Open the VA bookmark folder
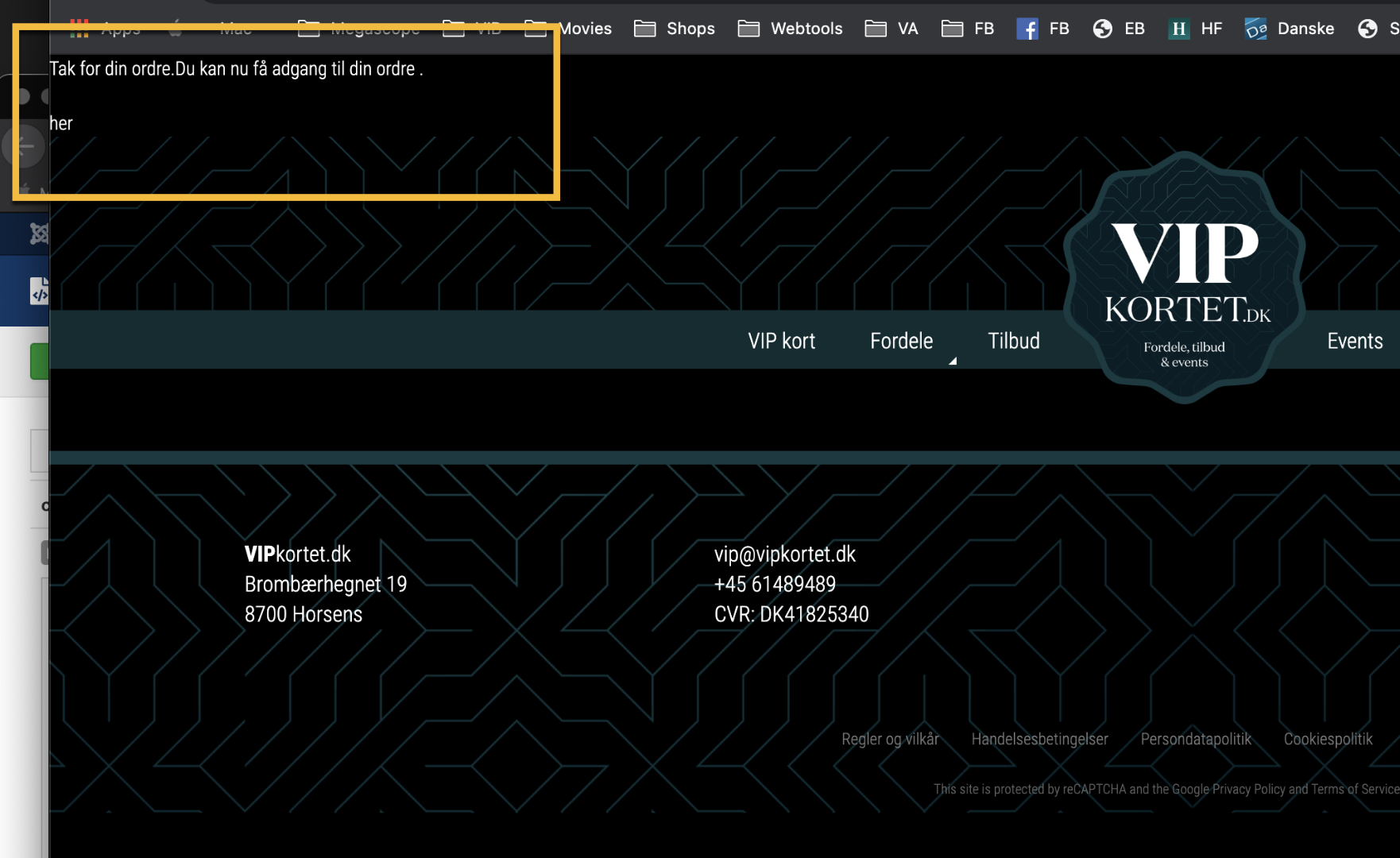Viewport: 1400px width, 858px height. 891,29
